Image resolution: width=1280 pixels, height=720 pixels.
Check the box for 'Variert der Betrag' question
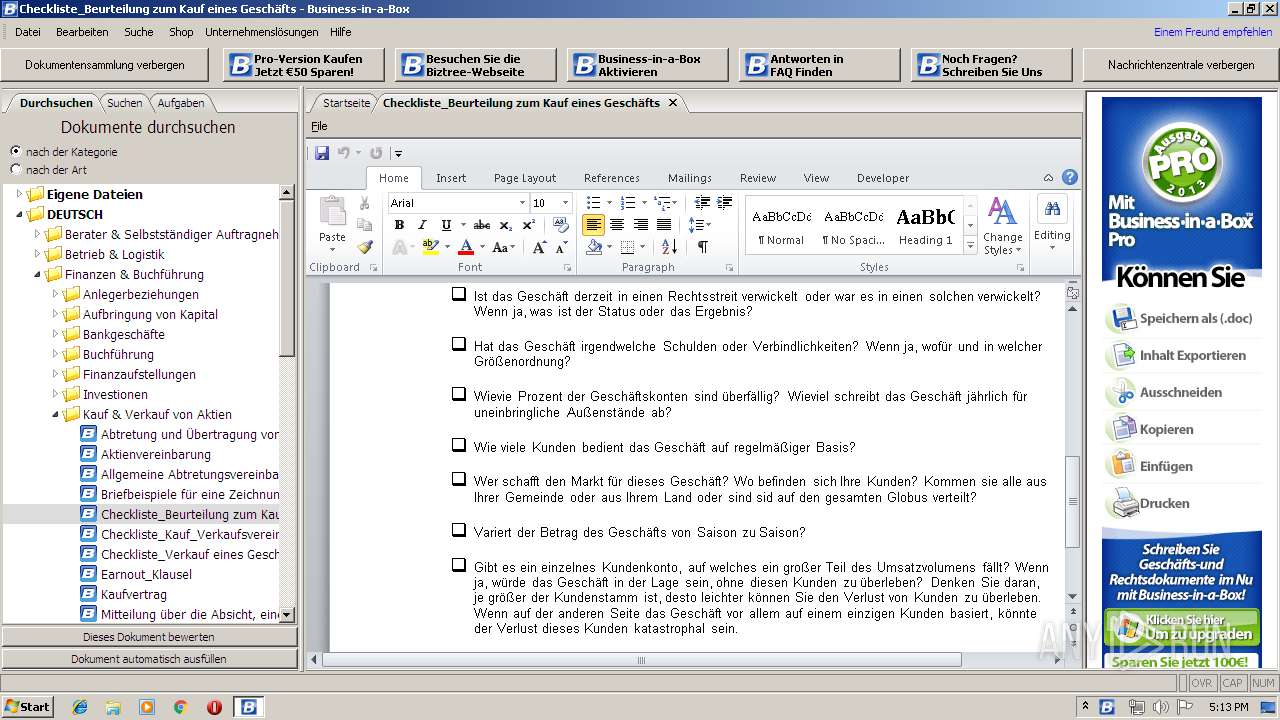coord(458,530)
